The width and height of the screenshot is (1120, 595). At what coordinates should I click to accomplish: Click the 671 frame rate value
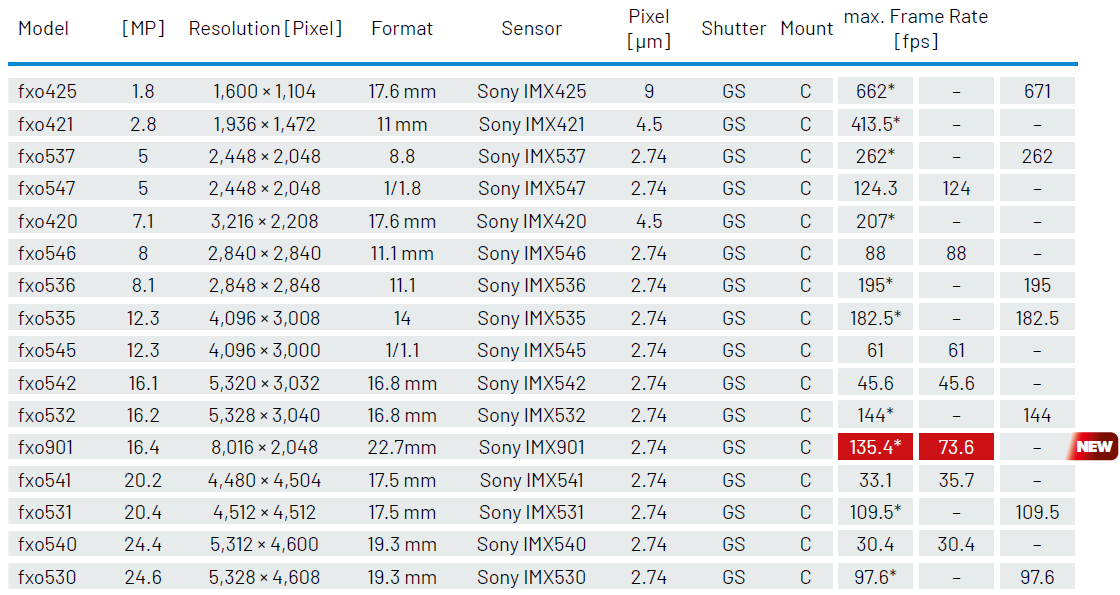tap(1037, 91)
